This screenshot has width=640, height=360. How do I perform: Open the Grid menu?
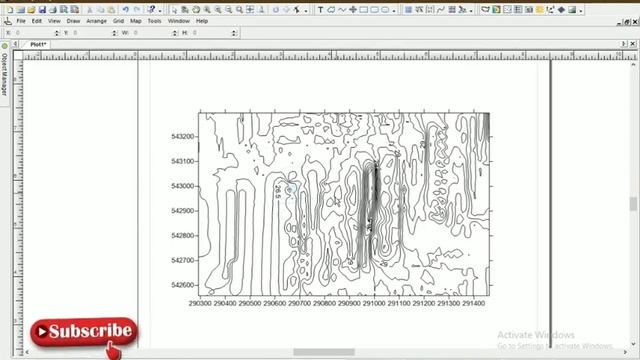click(118, 21)
